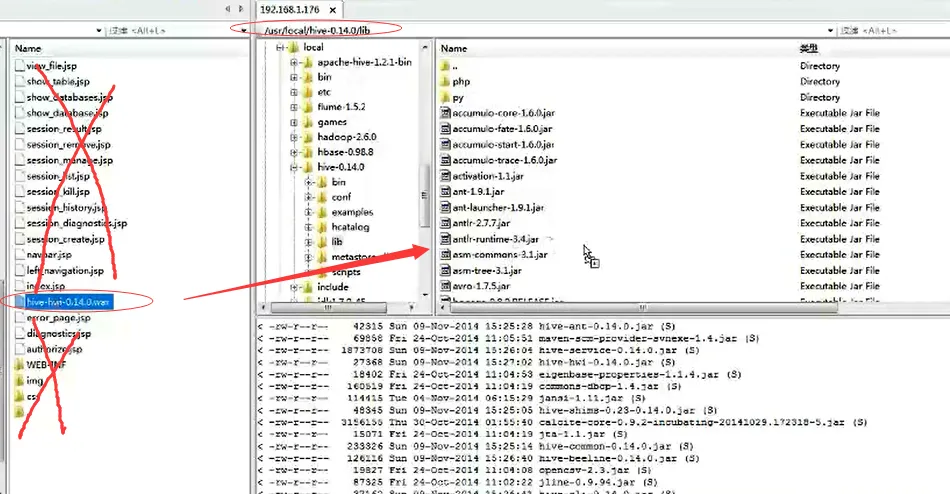
Task: Click the php directory folder icon
Action: pos(445,81)
